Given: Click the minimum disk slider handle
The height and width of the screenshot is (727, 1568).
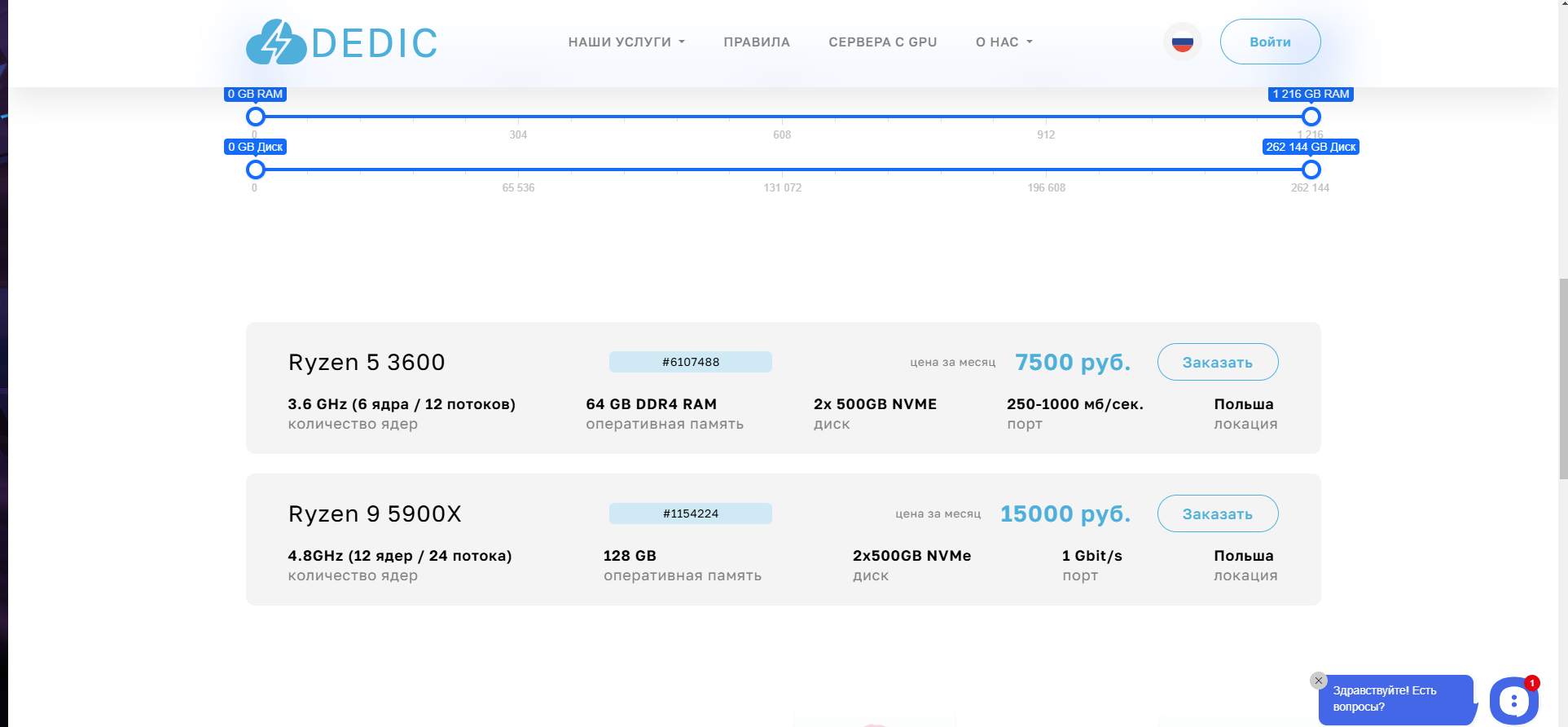Looking at the screenshot, I should (x=256, y=170).
